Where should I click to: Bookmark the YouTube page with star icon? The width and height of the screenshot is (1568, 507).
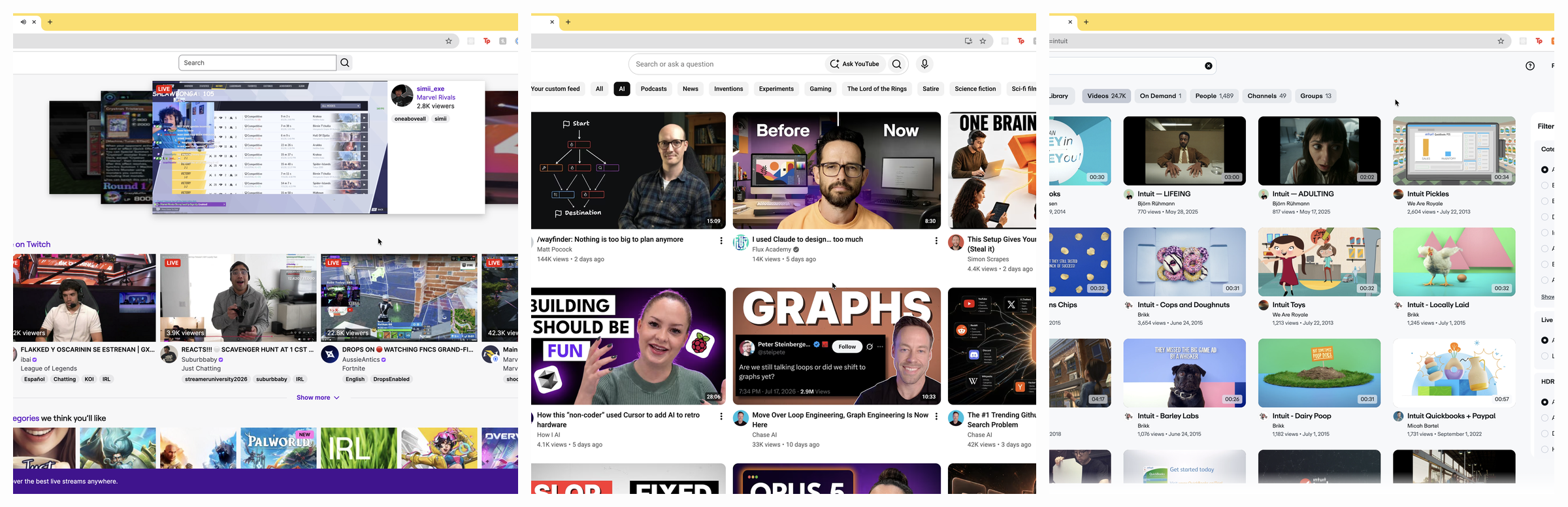[983, 41]
